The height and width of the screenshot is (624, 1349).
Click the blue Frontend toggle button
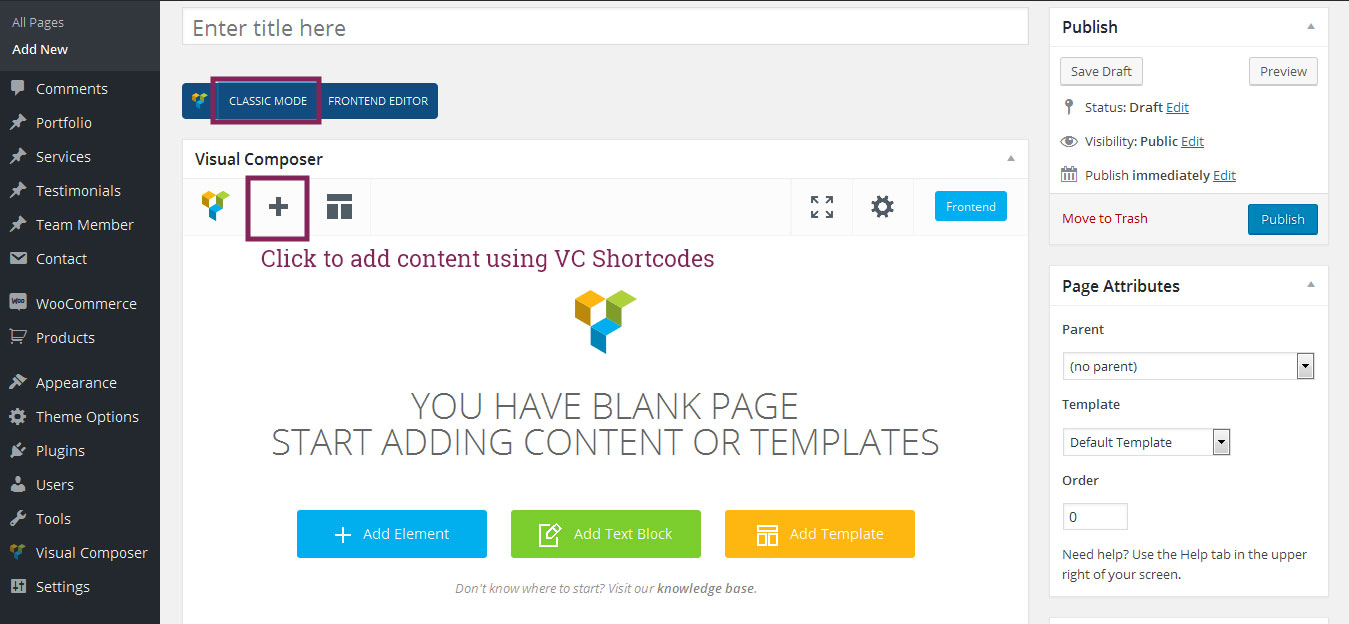tap(970, 207)
